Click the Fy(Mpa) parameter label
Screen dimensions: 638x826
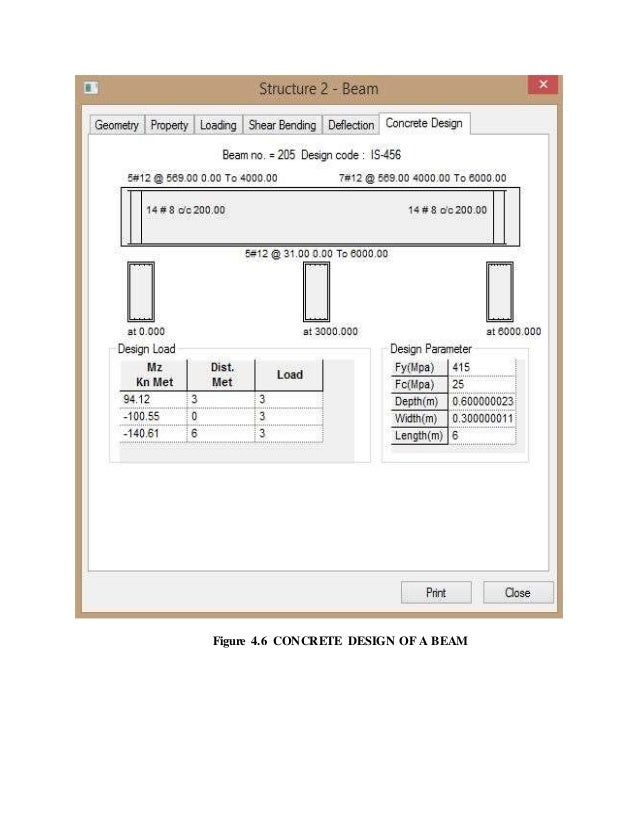(x=419, y=367)
